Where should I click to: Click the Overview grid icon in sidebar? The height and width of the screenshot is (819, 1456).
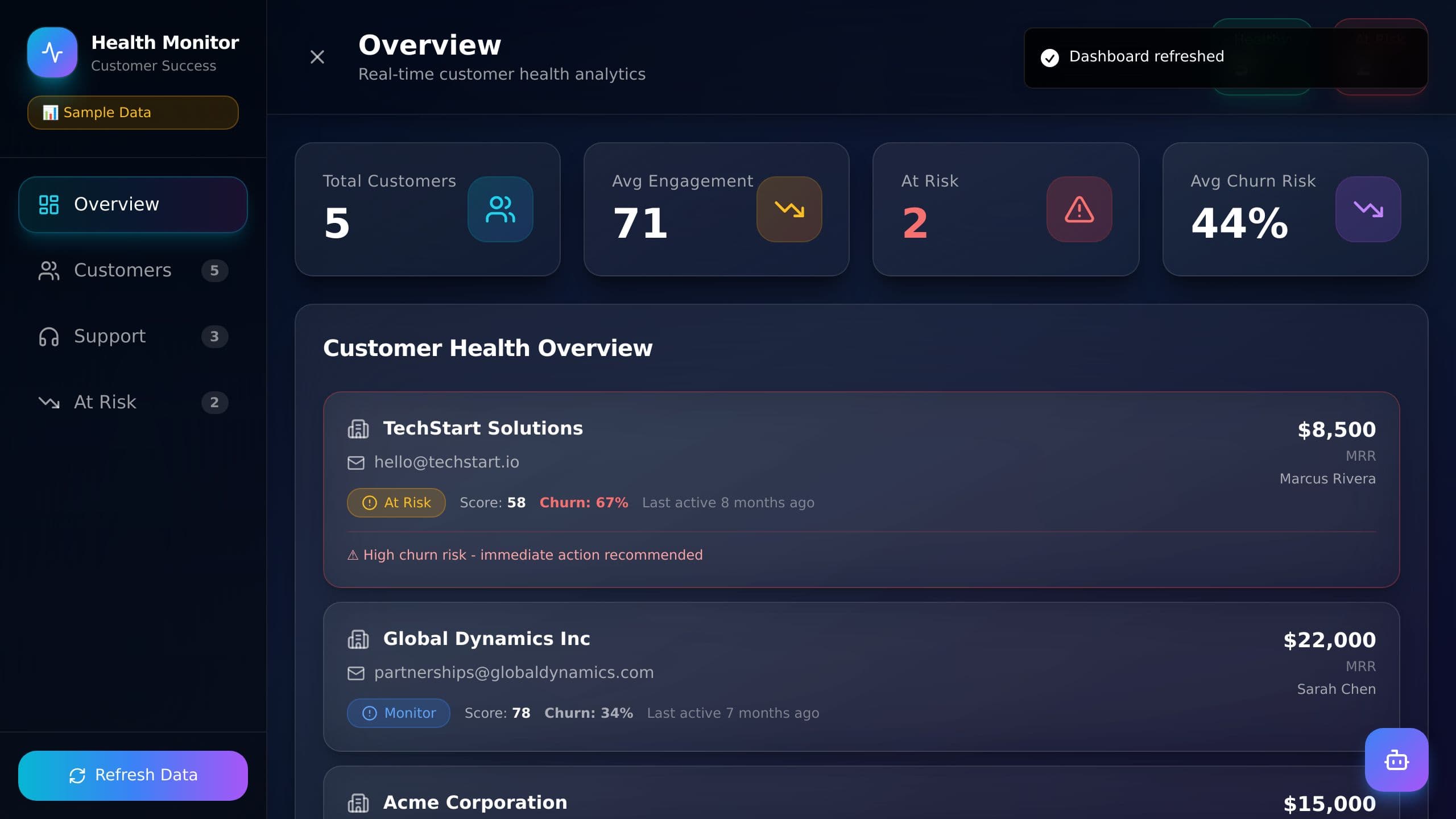49,205
